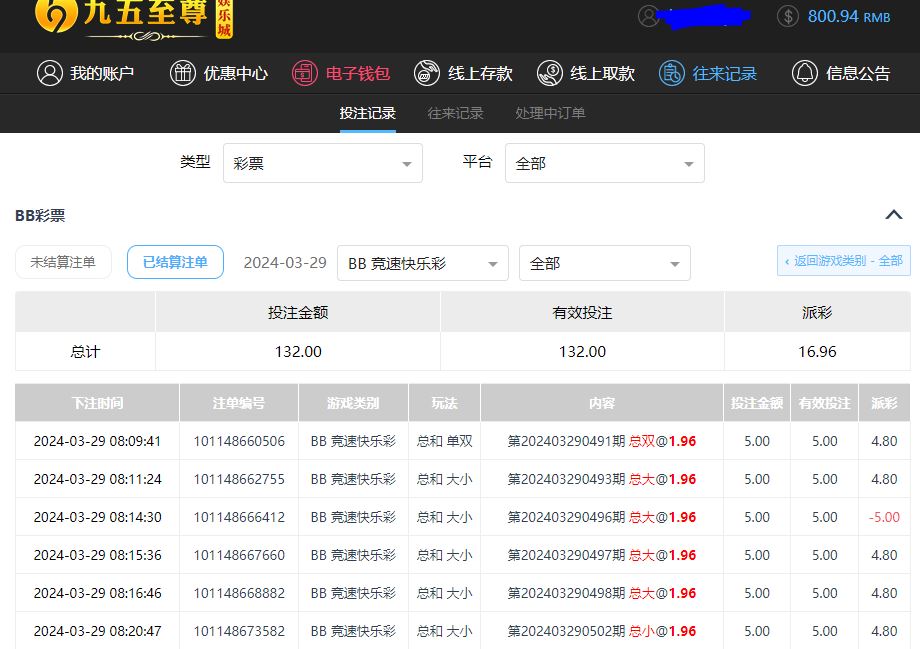Screen dimensions: 920x649
Task: Click the 我的账户 user icon
Action: point(49,73)
